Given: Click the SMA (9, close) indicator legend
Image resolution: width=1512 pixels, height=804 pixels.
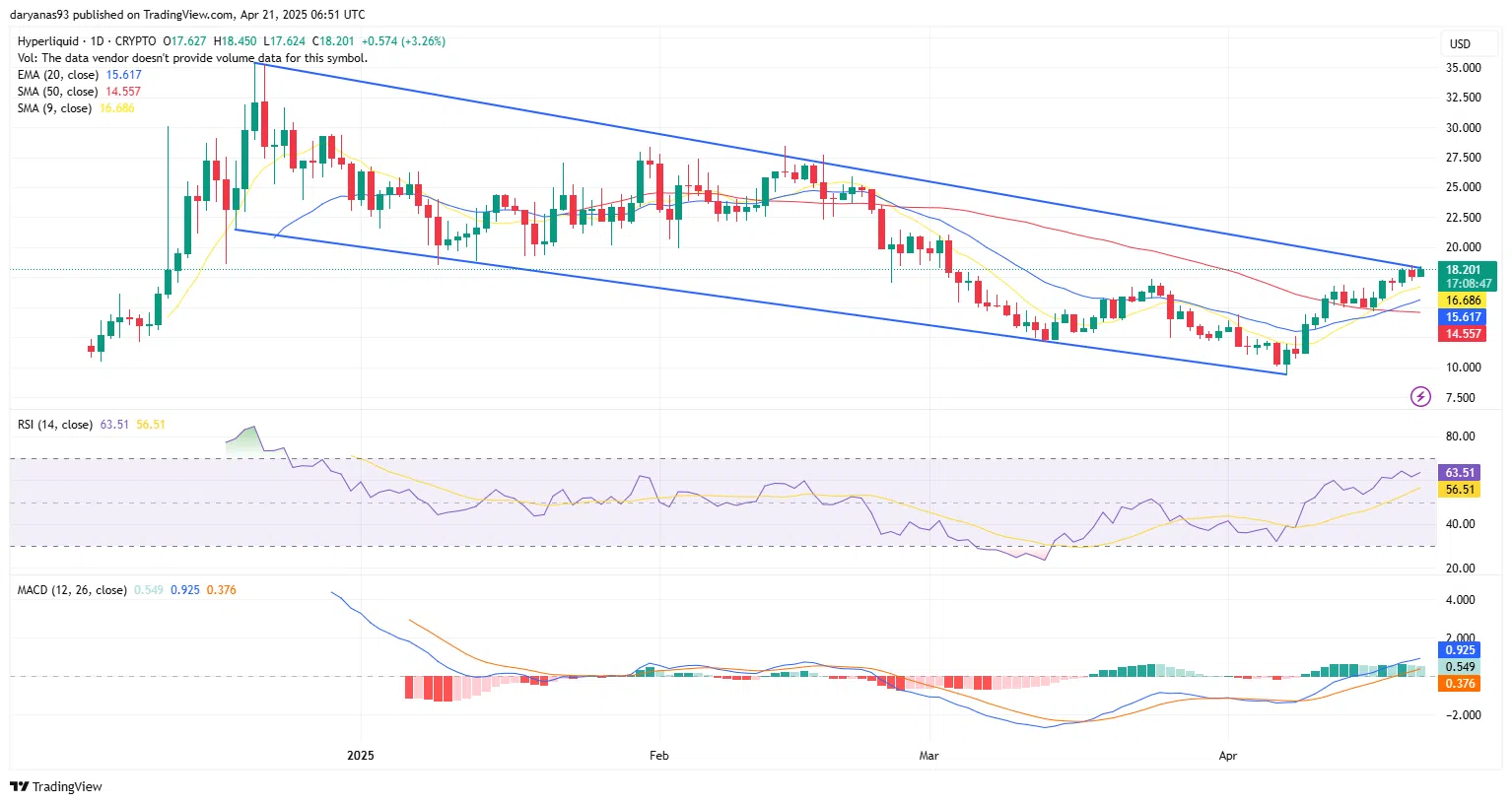Looking at the screenshot, I should pos(55,108).
